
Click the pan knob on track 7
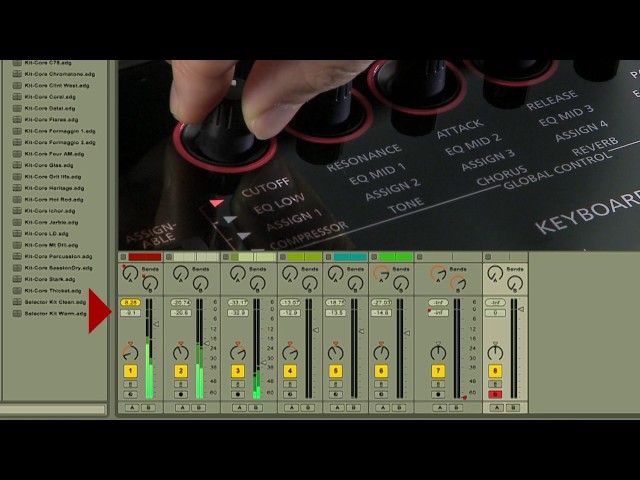tap(438, 352)
